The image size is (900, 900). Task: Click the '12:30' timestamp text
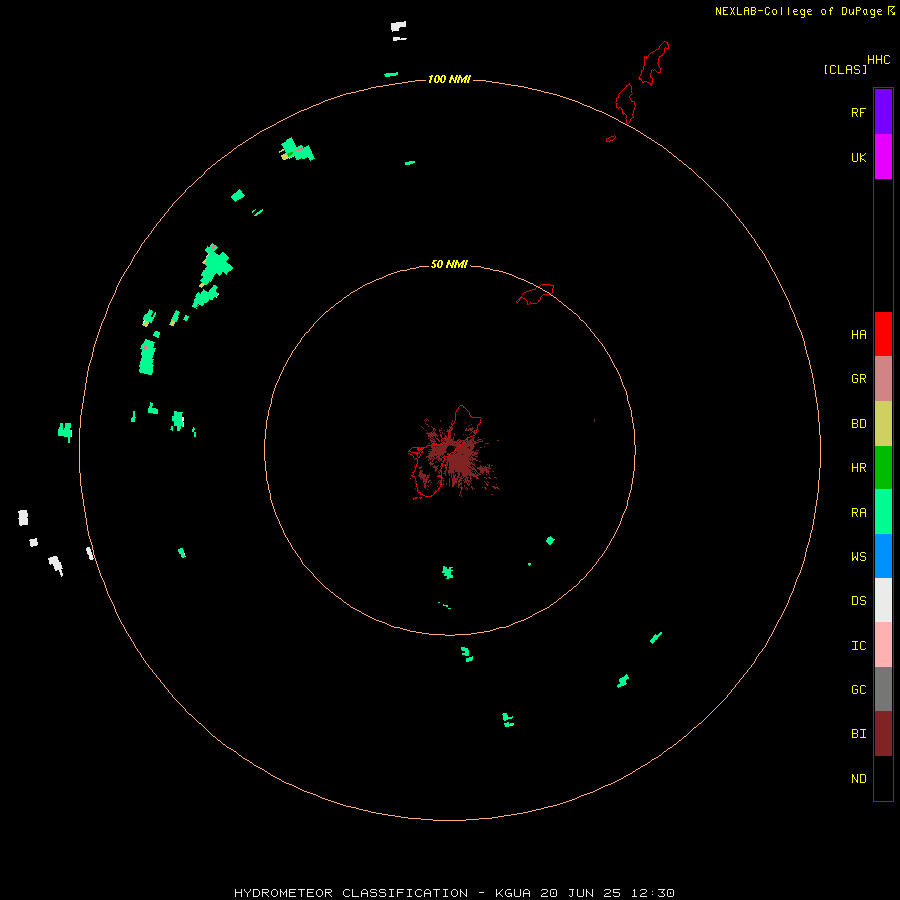click(x=653, y=893)
